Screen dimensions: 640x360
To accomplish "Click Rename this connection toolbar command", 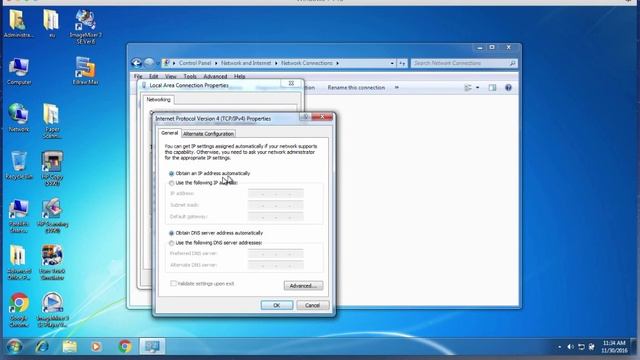I will (356, 87).
